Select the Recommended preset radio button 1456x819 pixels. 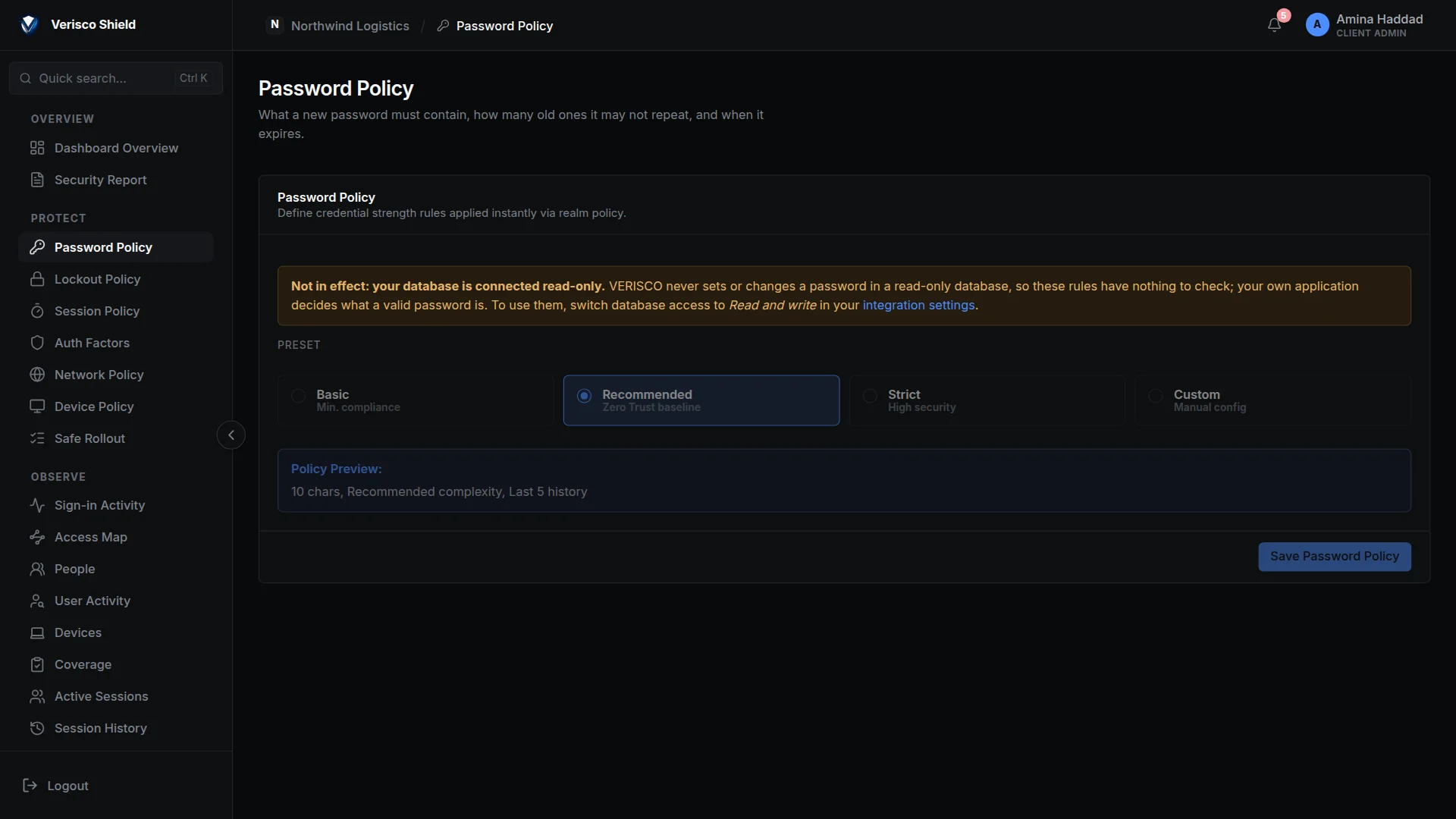[585, 396]
